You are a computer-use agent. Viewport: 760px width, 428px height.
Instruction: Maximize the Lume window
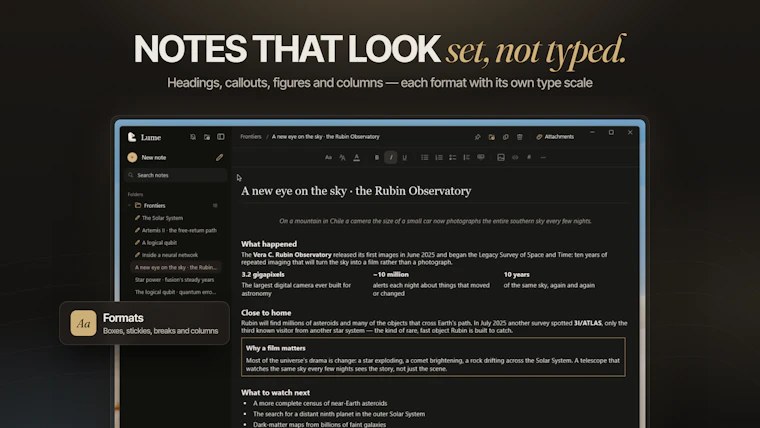coord(611,132)
